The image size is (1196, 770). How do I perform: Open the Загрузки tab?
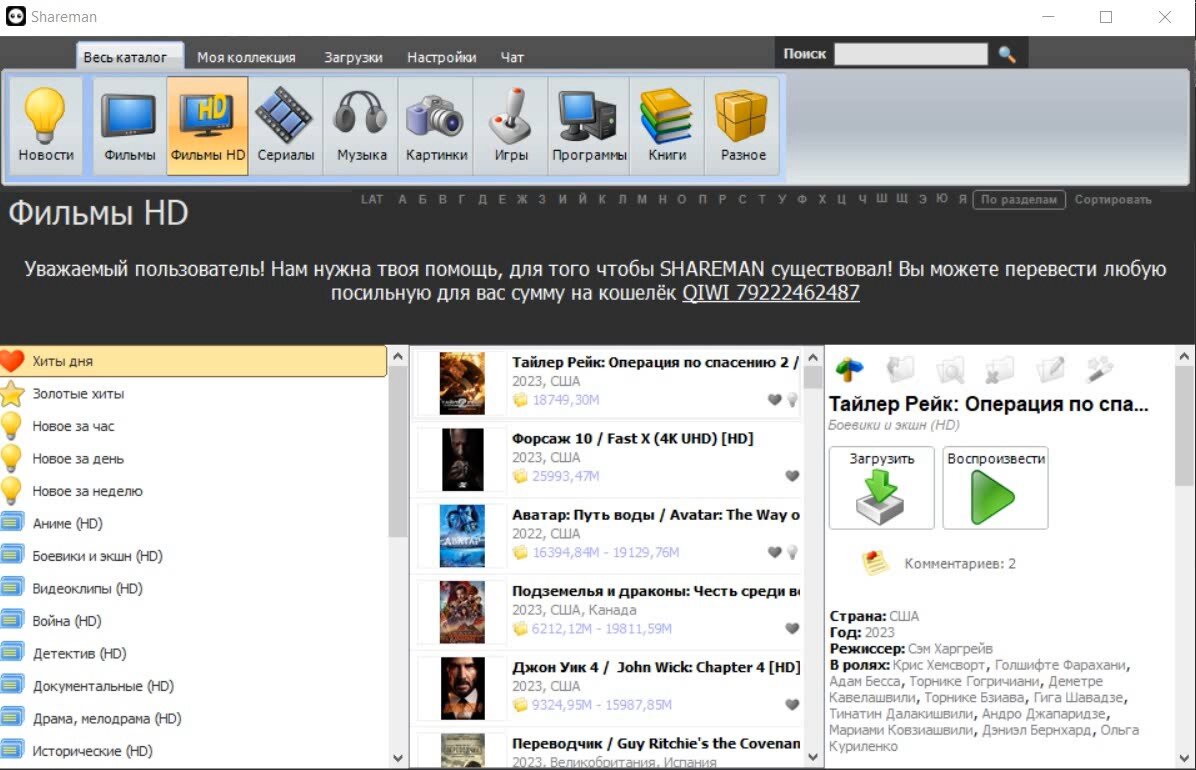pyautogui.click(x=353, y=57)
